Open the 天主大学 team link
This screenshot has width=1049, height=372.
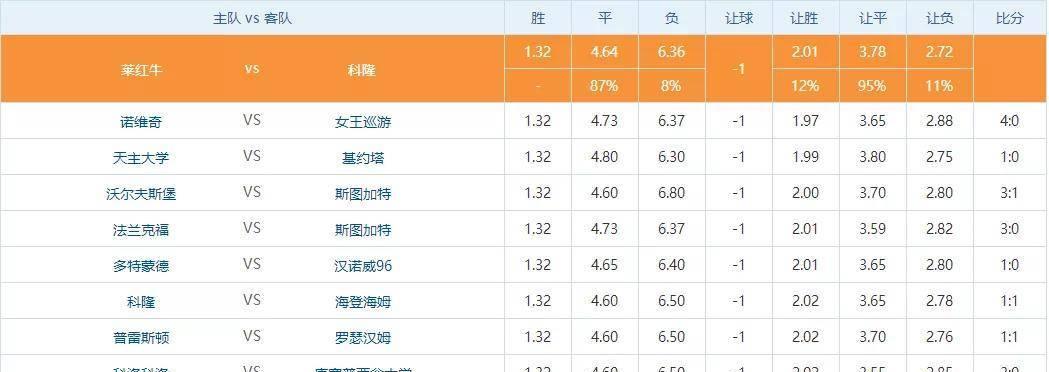(141, 158)
